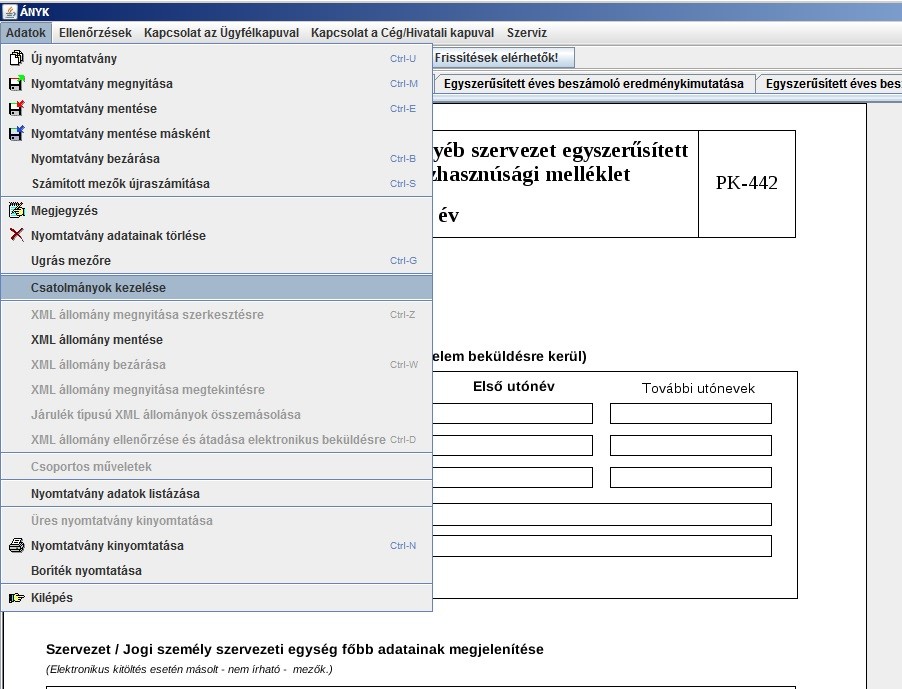Click the Frissítések elérhetők! button
This screenshot has width=902, height=689.
503,58
